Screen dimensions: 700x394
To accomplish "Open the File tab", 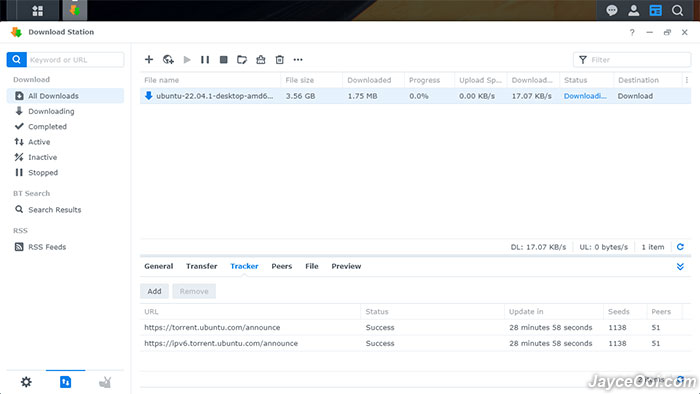I will pos(312,266).
